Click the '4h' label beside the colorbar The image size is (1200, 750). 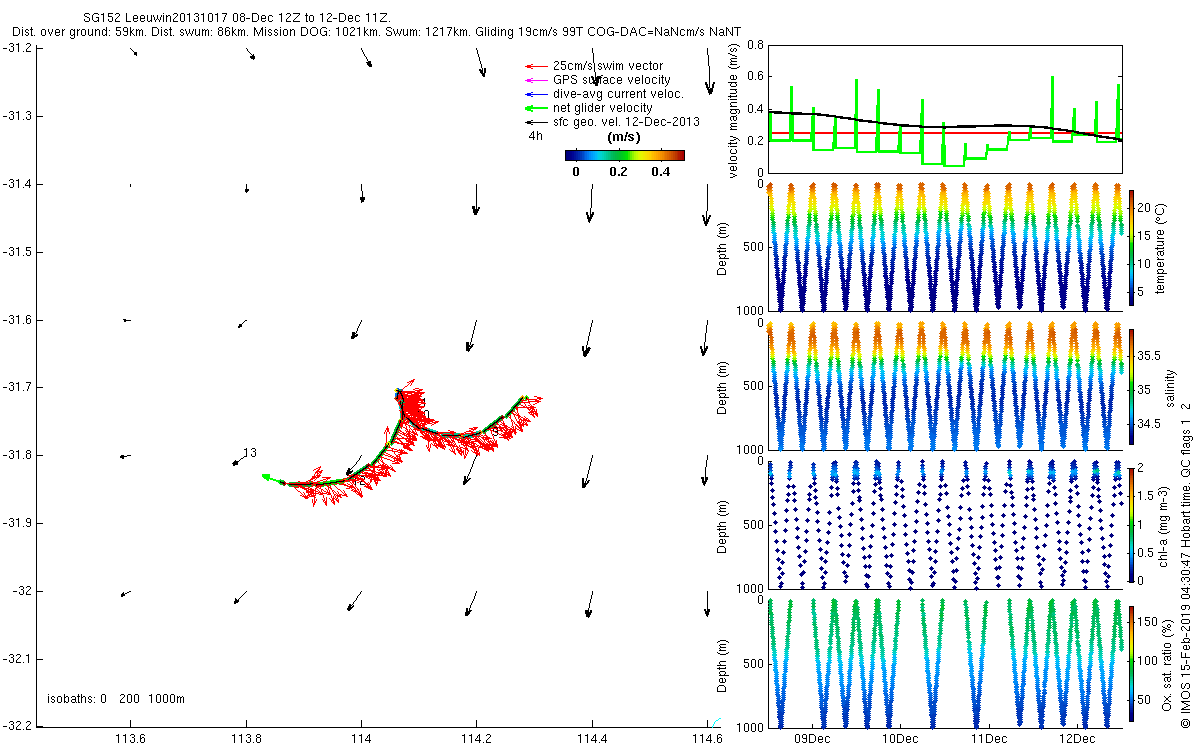(536, 137)
